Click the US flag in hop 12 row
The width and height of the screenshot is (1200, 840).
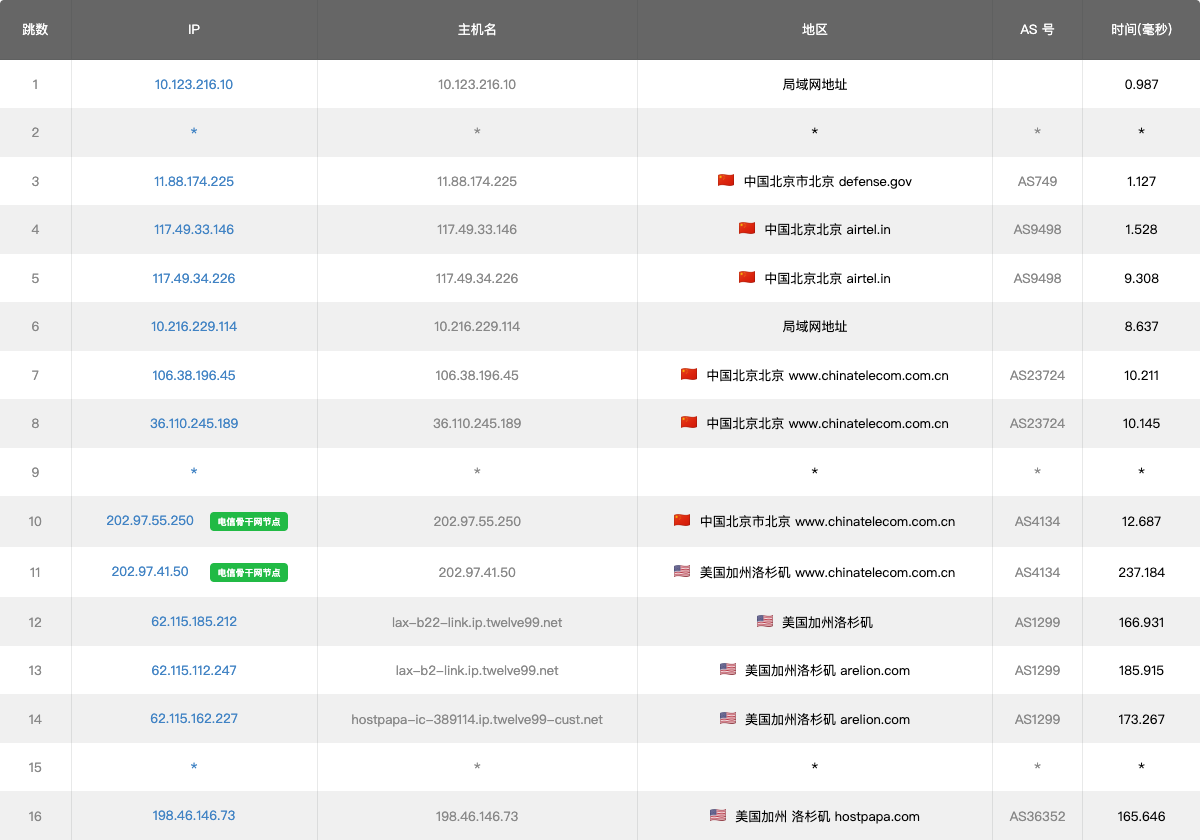point(764,622)
